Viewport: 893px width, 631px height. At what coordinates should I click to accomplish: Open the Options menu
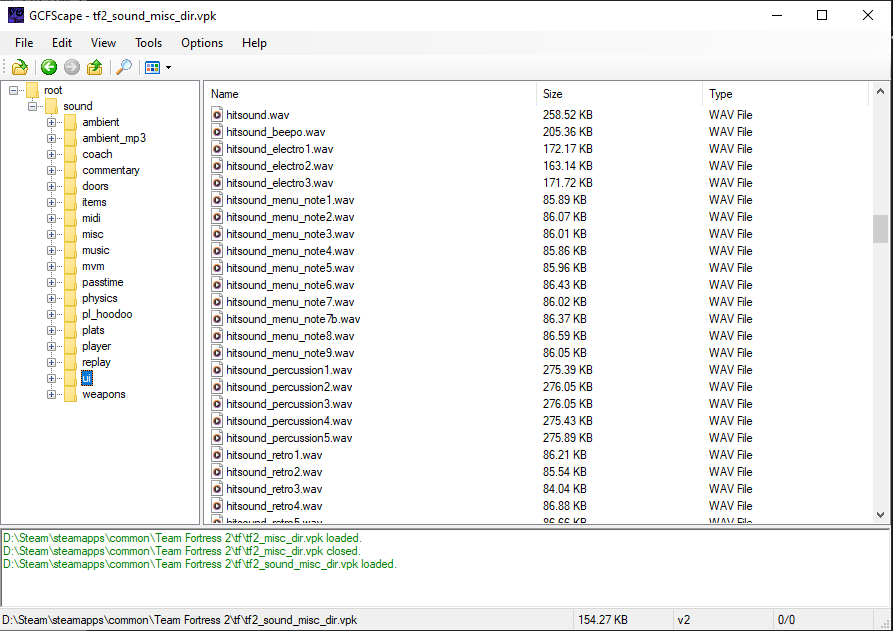(x=202, y=43)
